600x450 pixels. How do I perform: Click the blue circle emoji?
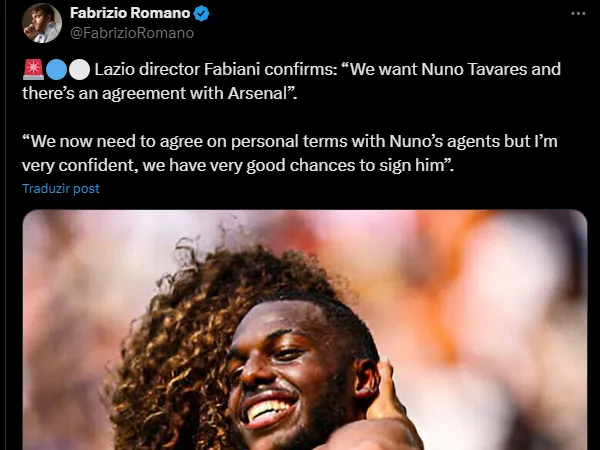(x=57, y=70)
